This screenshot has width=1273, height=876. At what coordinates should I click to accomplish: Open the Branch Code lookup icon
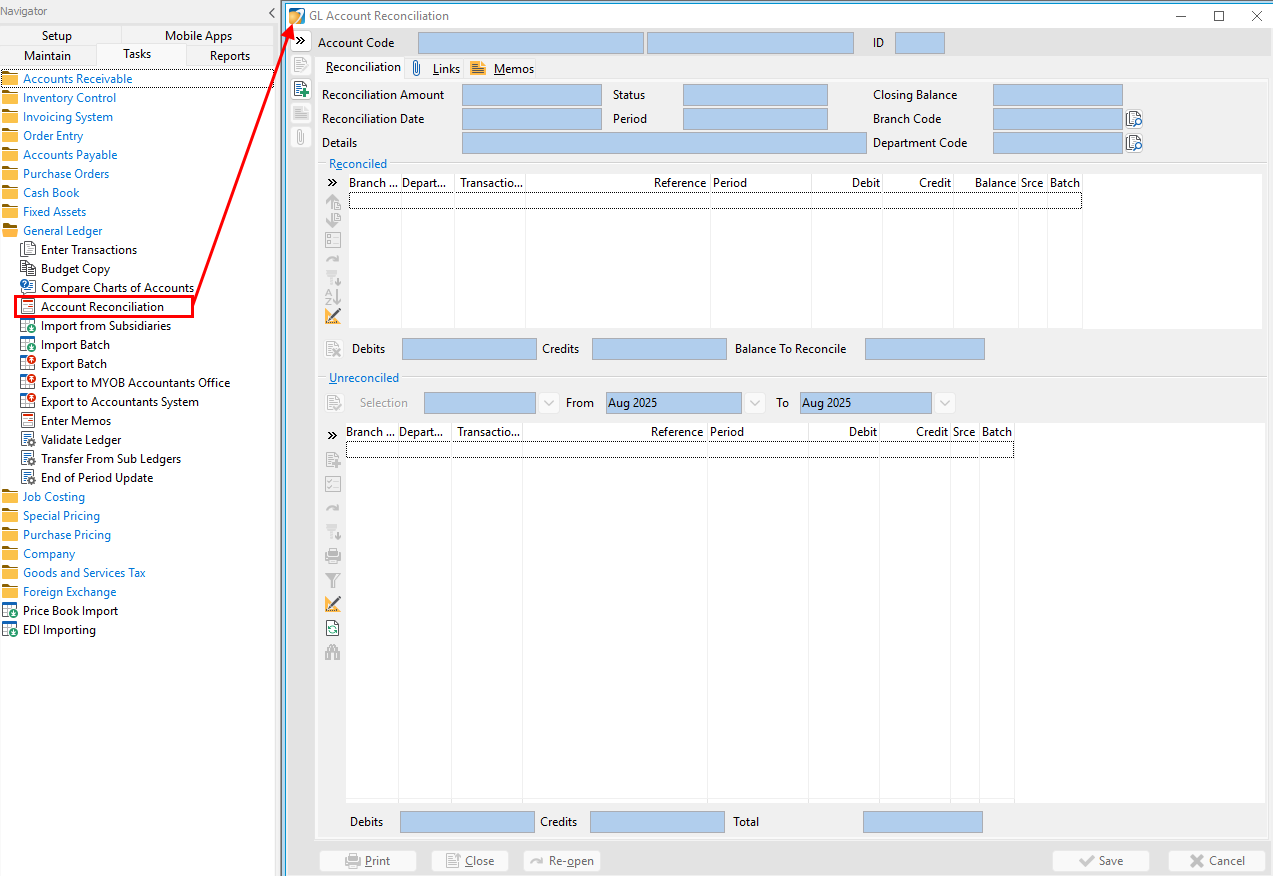tap(1133, 119)
